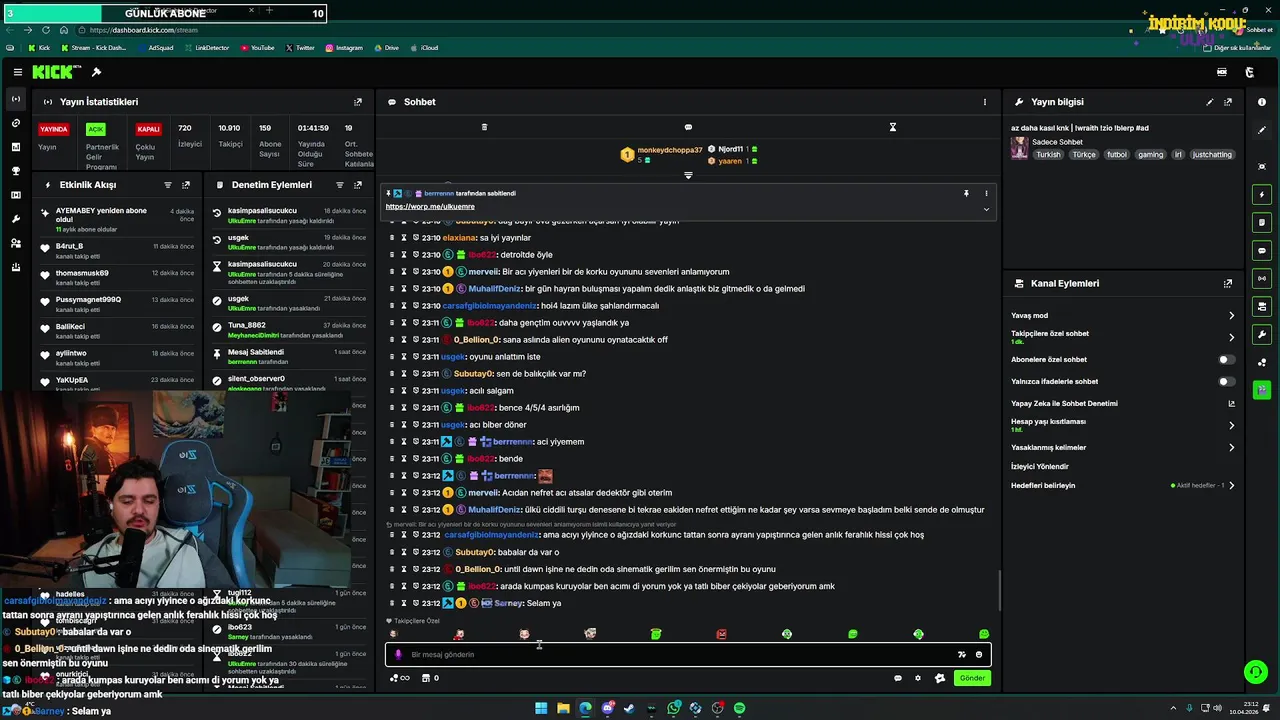This screenshot has height=720, width=1280.
Task: Enable Yalnızca ifadelerle sohbet
Action: pos(1226,381)
